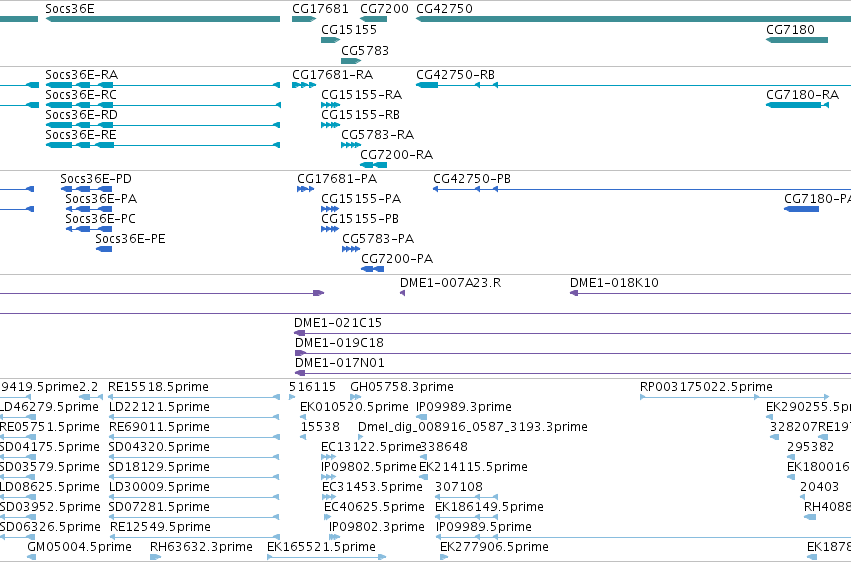Click EST EK165521.5prime

(x=327, y=557)
